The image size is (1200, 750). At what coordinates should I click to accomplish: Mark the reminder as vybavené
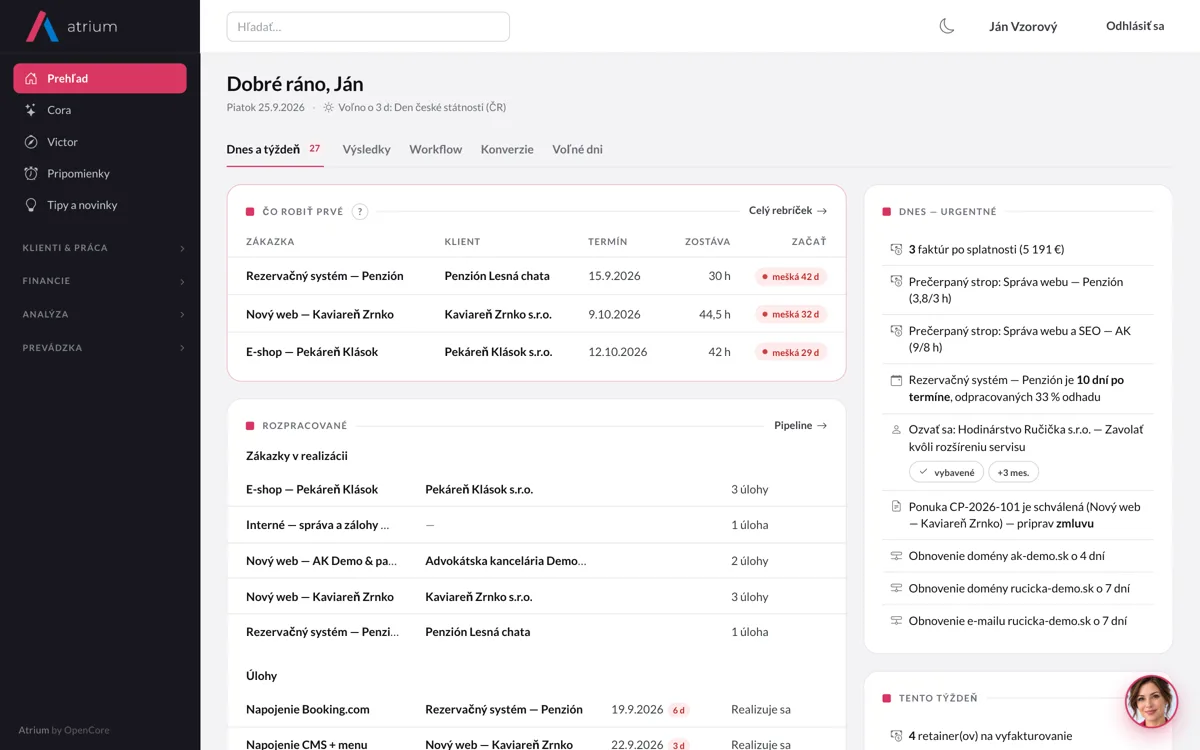pyautogui.click(x=946, y=472)
